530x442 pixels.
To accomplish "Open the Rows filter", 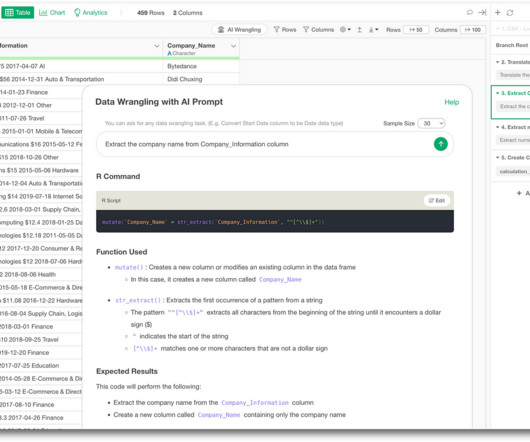I will click(x=285, y=30).
